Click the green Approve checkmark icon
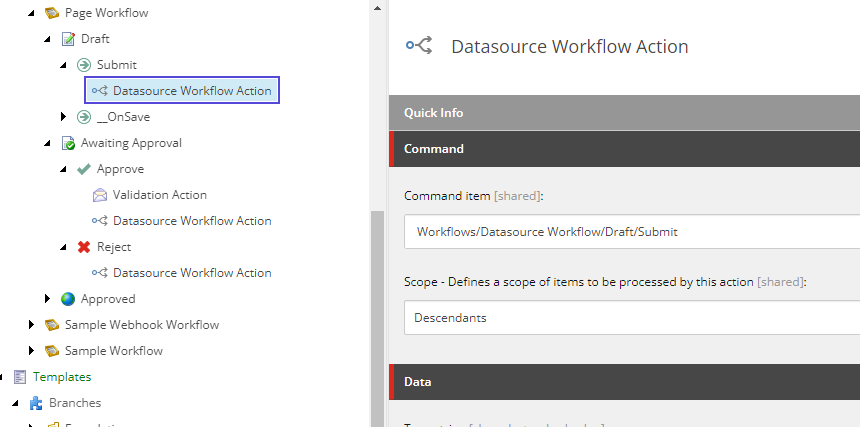Viewport: 860px width, 427px height. click(x=84, y=169)
